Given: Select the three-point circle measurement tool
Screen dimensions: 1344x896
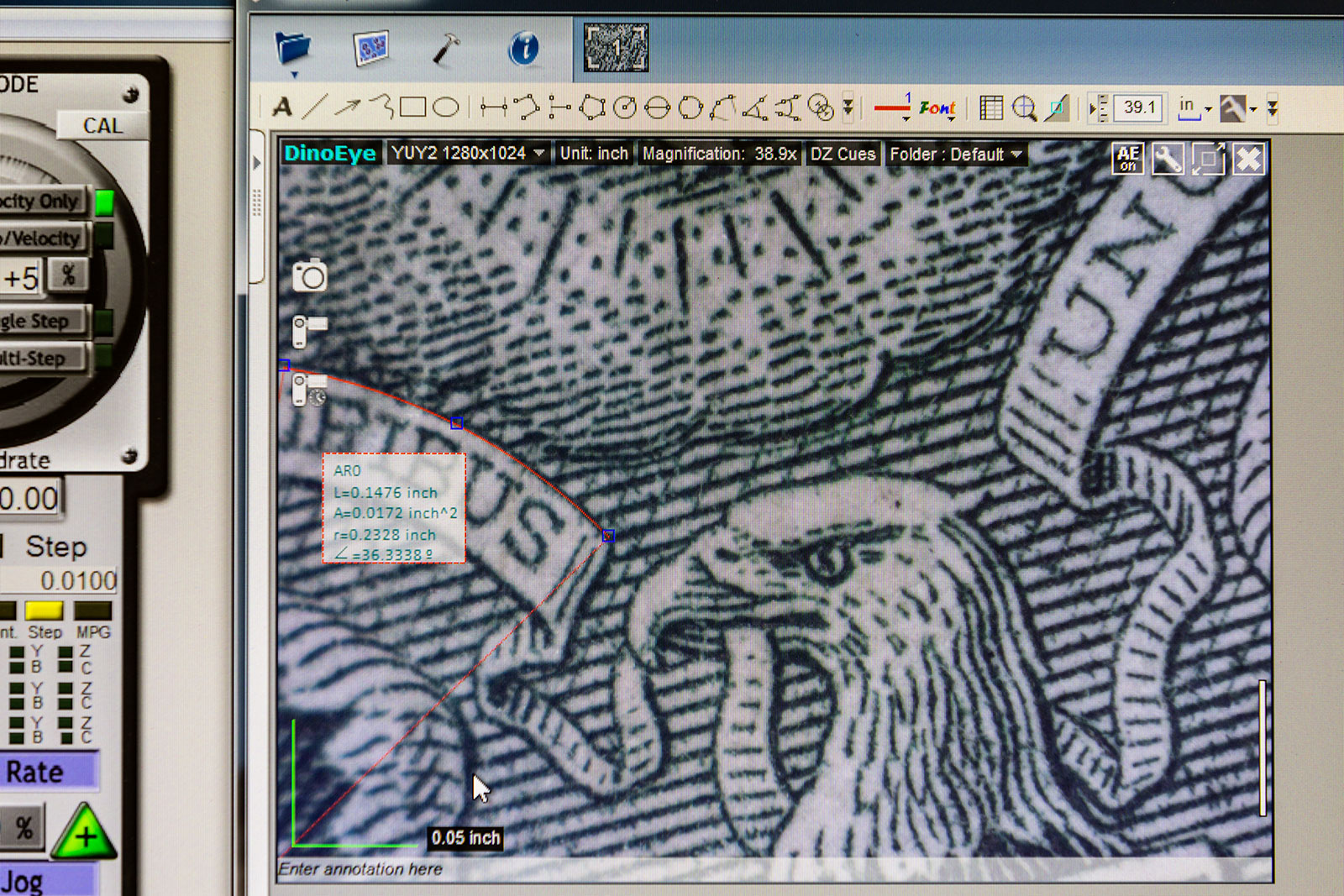Looking at the screenshot, I should (690, 107).
